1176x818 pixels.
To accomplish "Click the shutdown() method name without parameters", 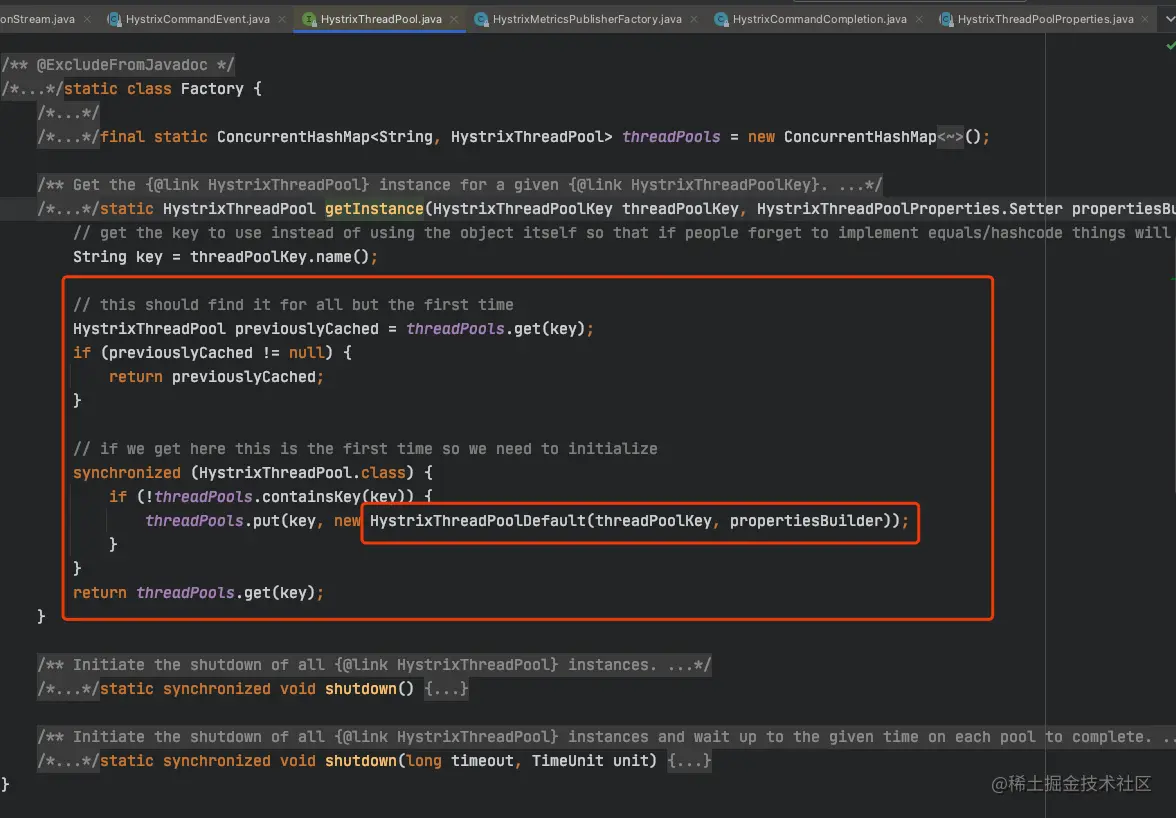I will pos(361,688).
